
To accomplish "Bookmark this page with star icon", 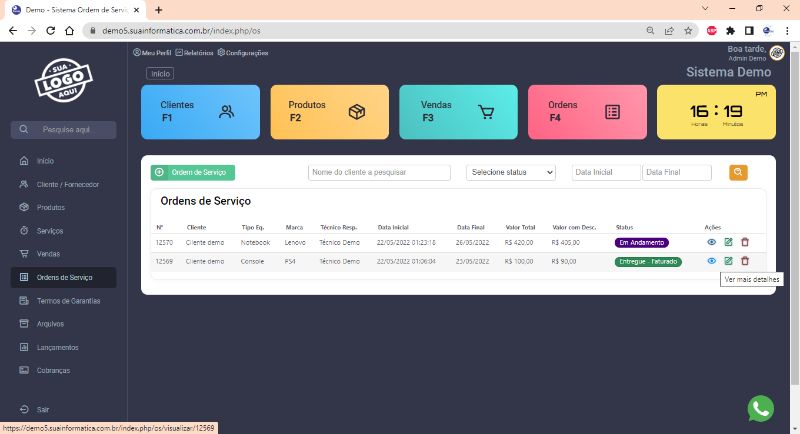I will (688, 30).
